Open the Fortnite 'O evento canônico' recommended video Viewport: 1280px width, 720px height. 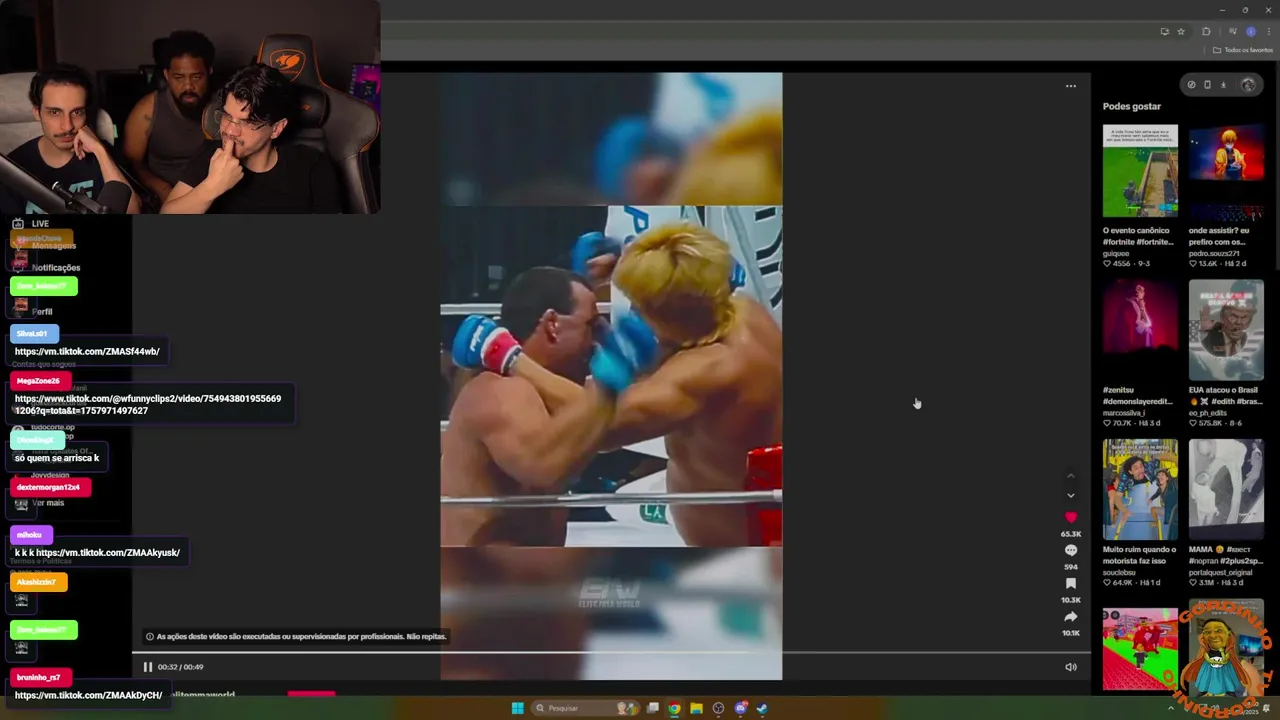pyautogui.click(x=1140, y=171)
